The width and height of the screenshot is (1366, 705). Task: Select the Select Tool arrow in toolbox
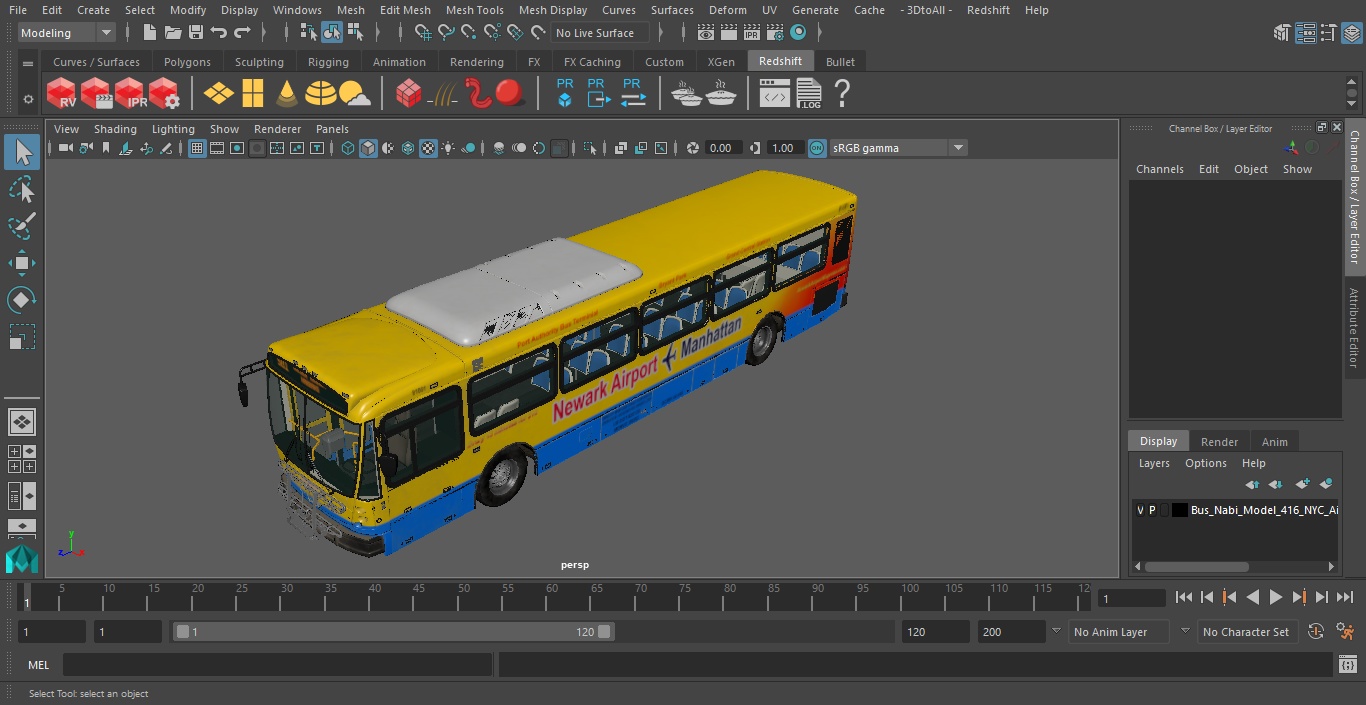(x=22, y=153)
